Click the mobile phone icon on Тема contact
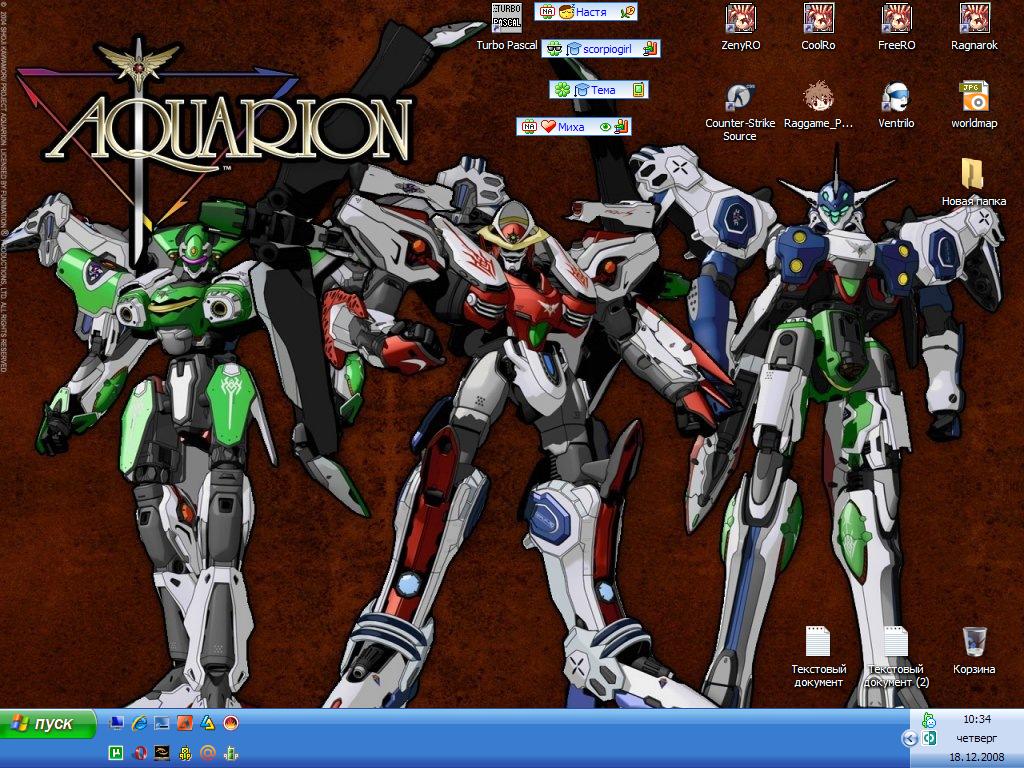This screenshot has width=1024, height=768. (638, 89)
